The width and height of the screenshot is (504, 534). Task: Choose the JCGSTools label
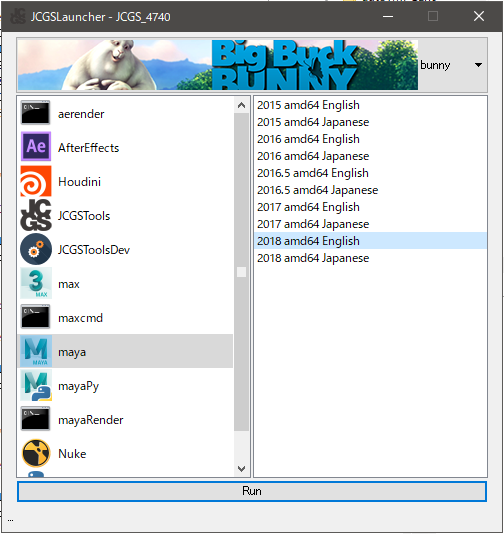[x=84, y=216]
